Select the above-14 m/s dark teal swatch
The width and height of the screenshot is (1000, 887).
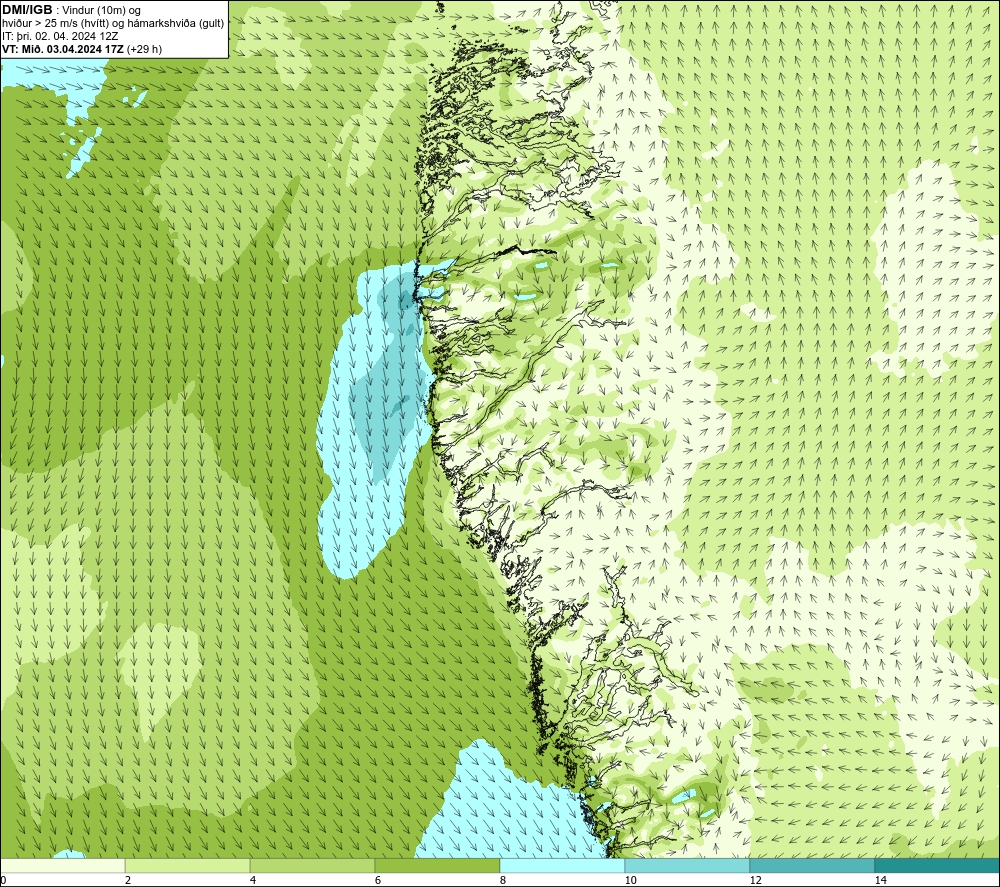coord(938,865)
